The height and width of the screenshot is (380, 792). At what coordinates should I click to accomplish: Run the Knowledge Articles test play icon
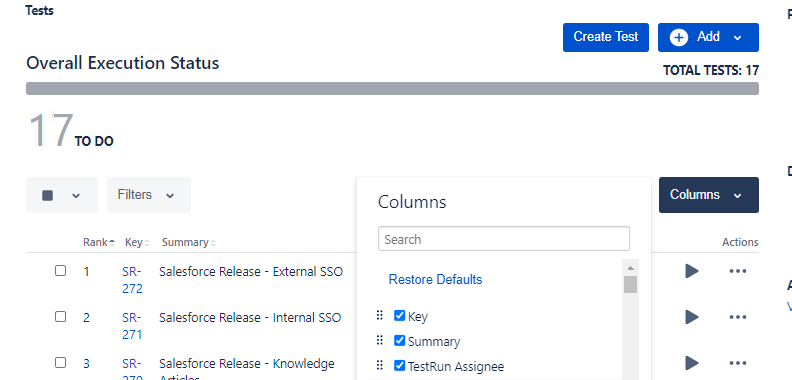[691, 363]
